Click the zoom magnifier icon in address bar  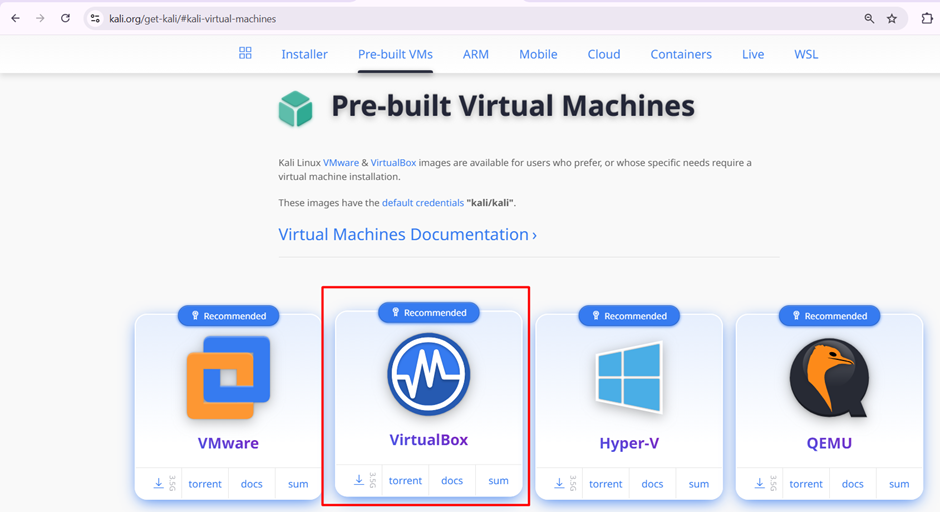click(x=869, y=18)
